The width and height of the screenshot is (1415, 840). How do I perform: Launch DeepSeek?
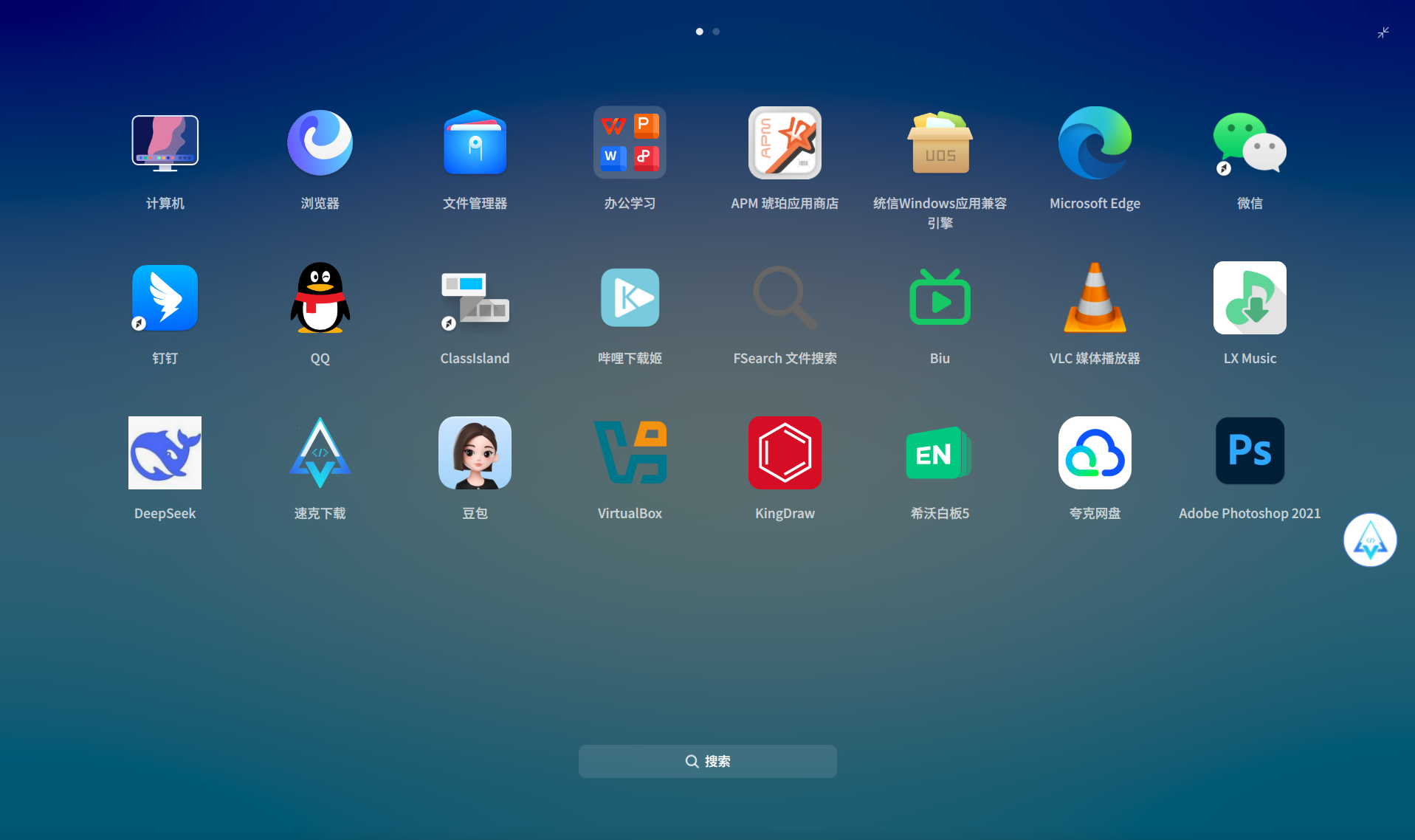pyautogui.click(x=165, y=452)
